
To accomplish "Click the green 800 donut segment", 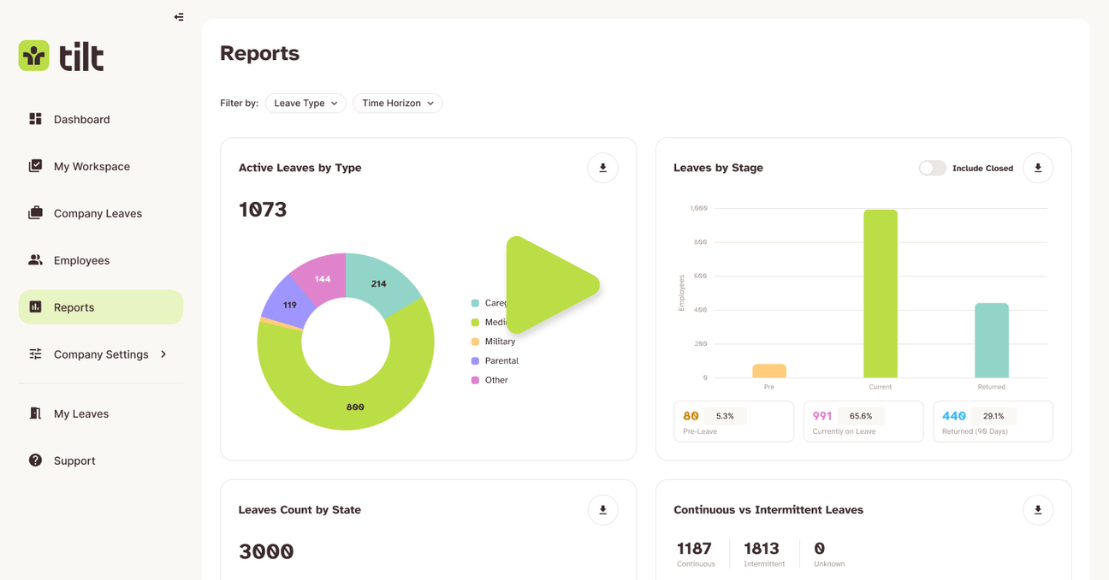I will point(355,406).
